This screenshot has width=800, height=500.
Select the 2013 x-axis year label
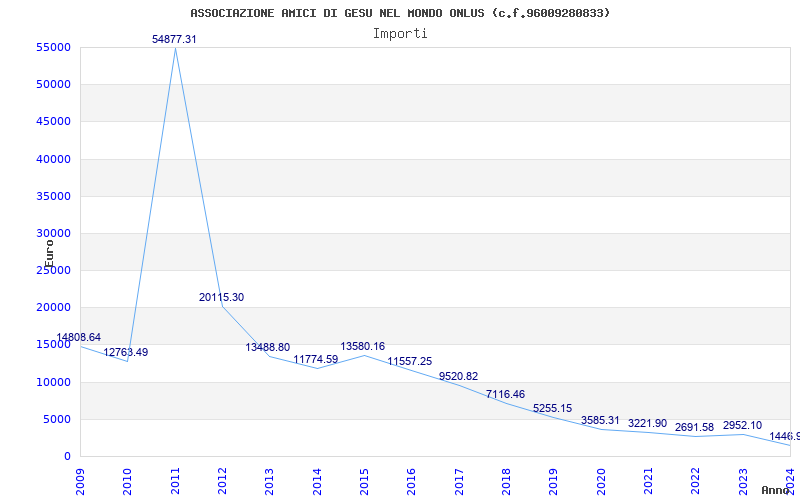269,482
